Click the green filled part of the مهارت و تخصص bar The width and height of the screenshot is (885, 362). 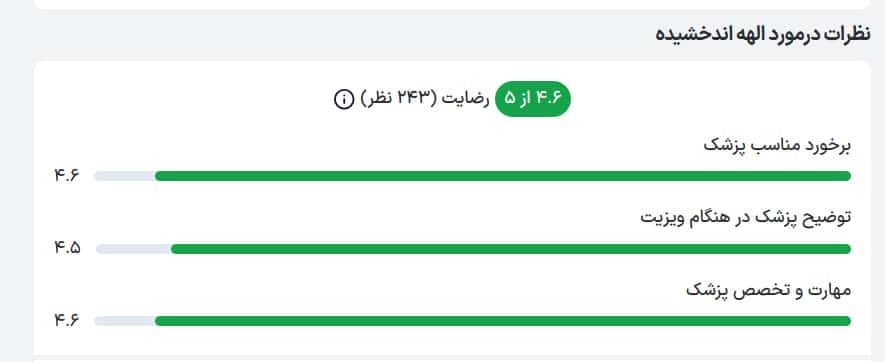pos(502,321)
